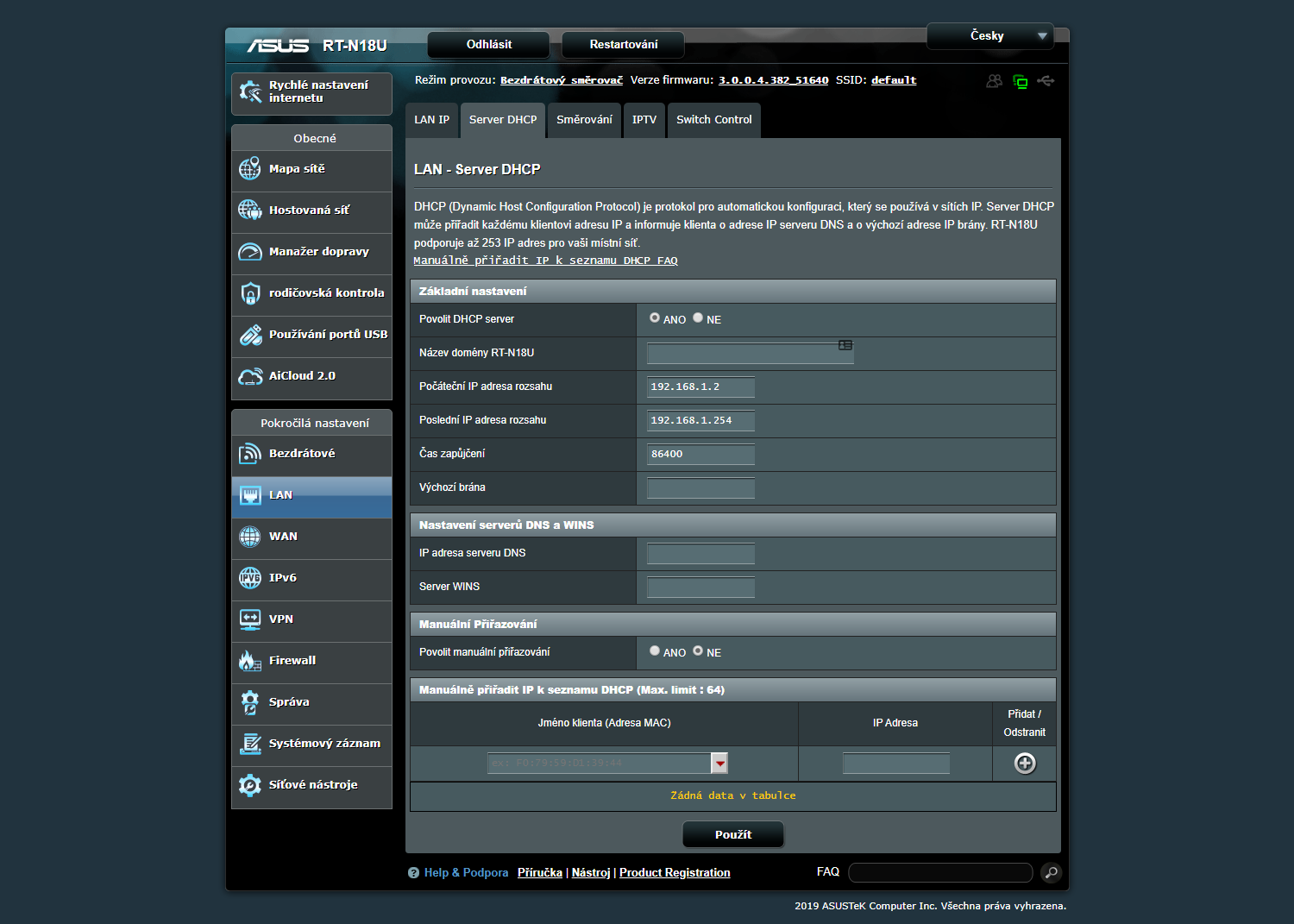Open the Manuálně přiřadit IP FAQ link

tap(545, 261)
